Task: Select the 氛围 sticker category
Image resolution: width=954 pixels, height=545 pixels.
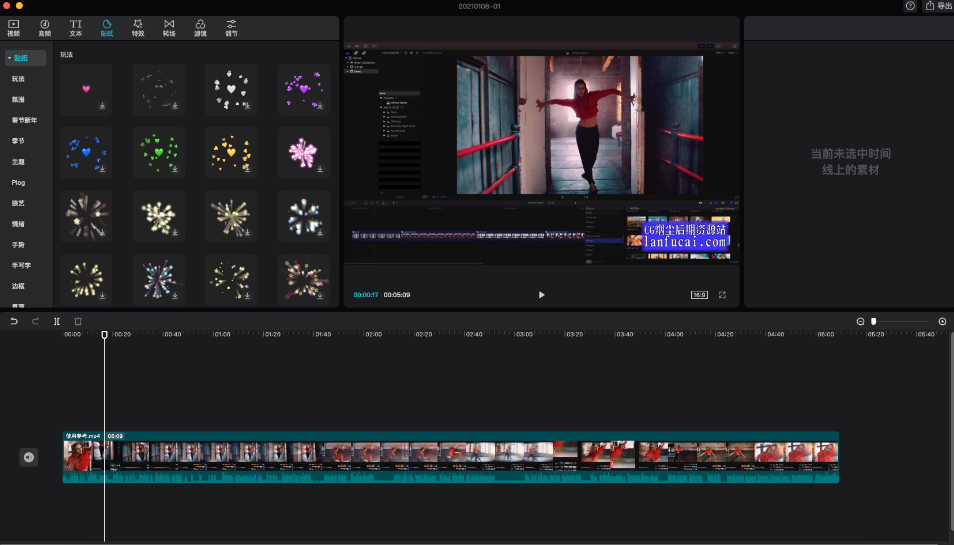Action: [x=18, y=99]
